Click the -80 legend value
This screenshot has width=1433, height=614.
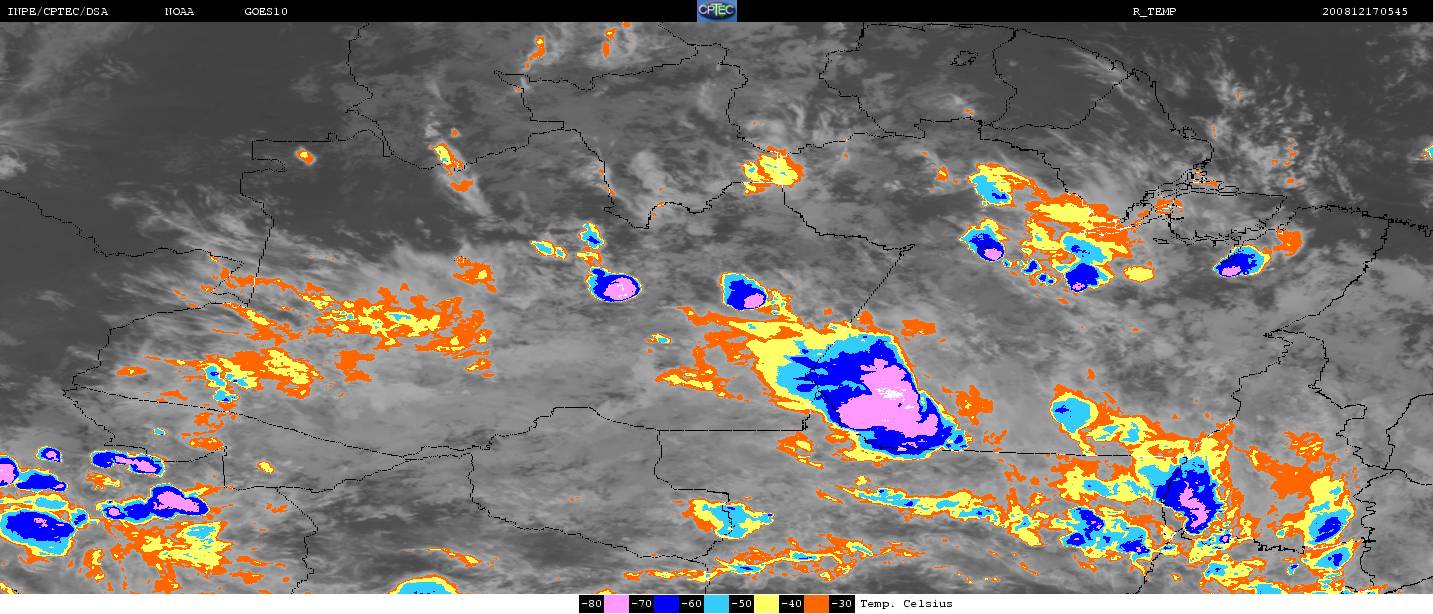(591, 604)
